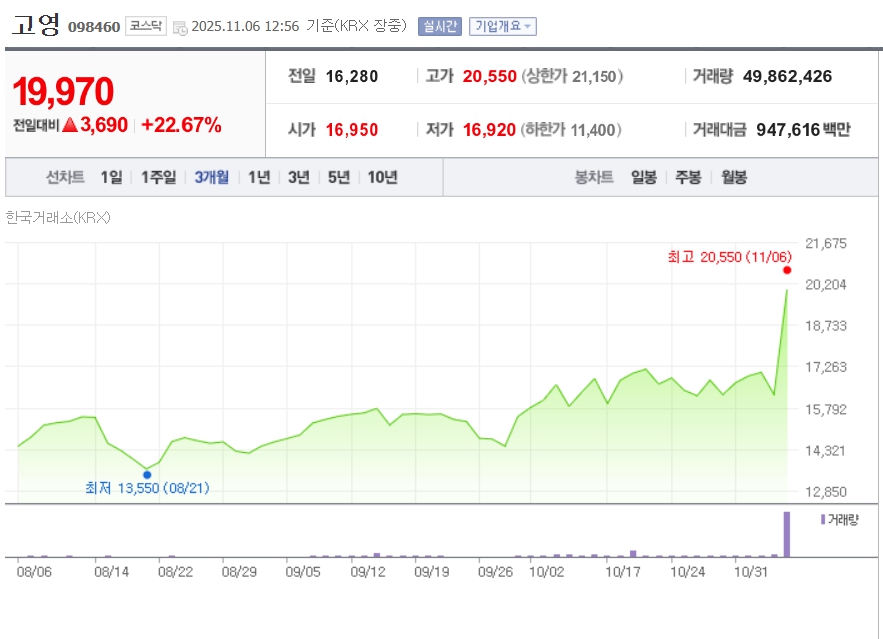The width and height of the screenshot is (883, 639).
Task: View the 10년 line chart
Action: [x=382, y=177]
